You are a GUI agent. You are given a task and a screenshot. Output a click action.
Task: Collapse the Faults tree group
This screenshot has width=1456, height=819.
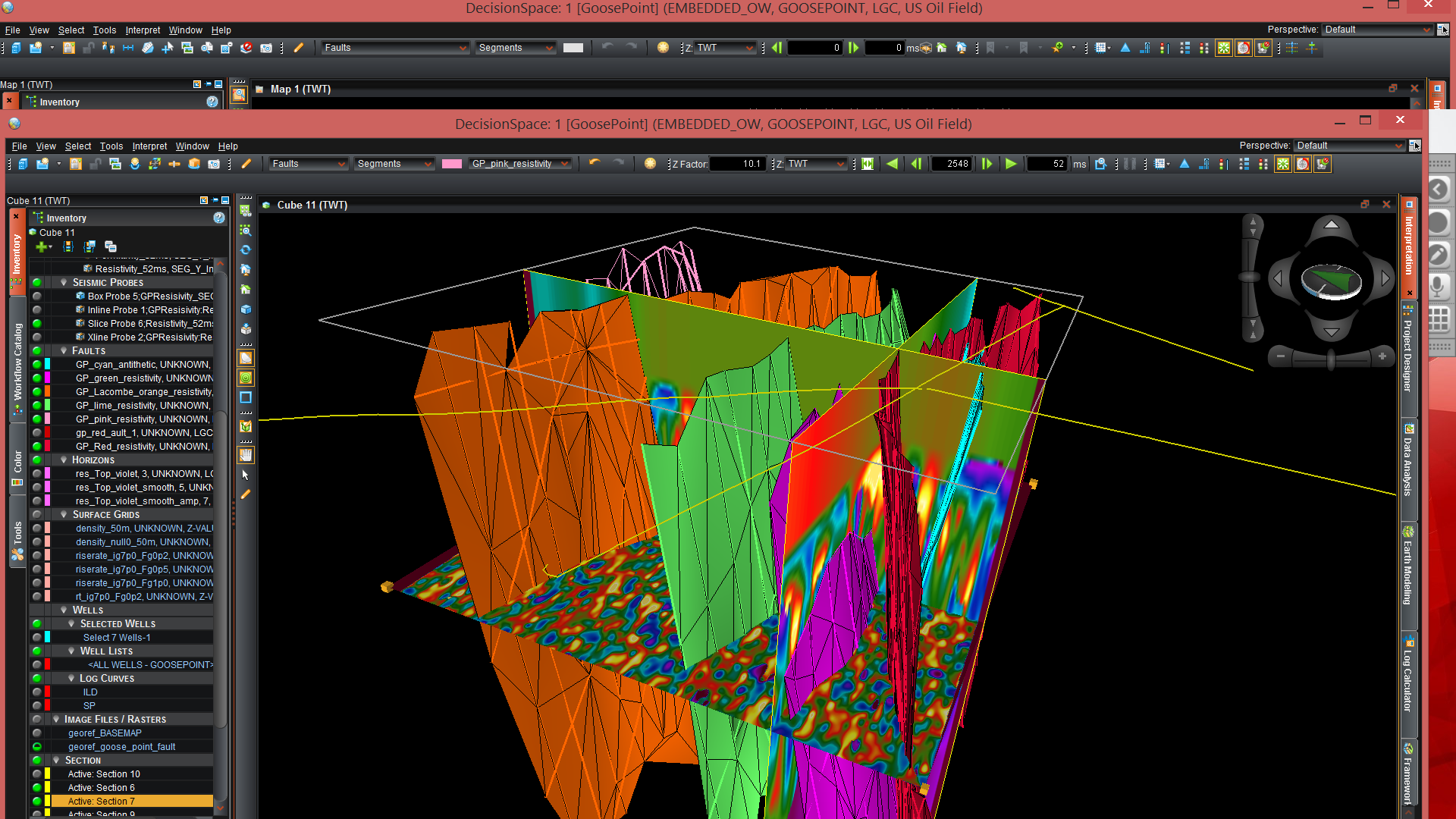64,351
